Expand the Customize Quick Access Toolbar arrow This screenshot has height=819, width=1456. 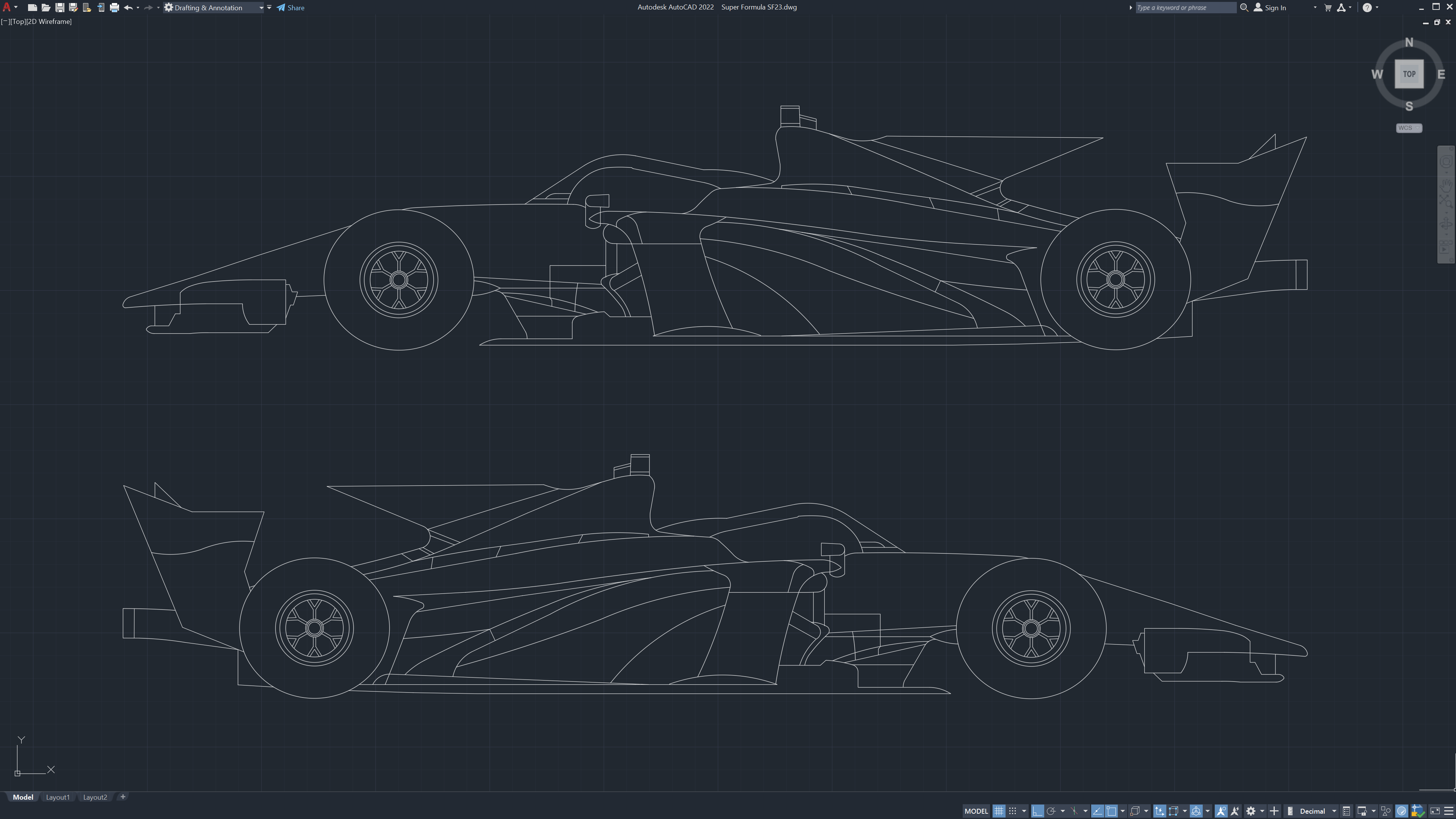pos(269,7)
